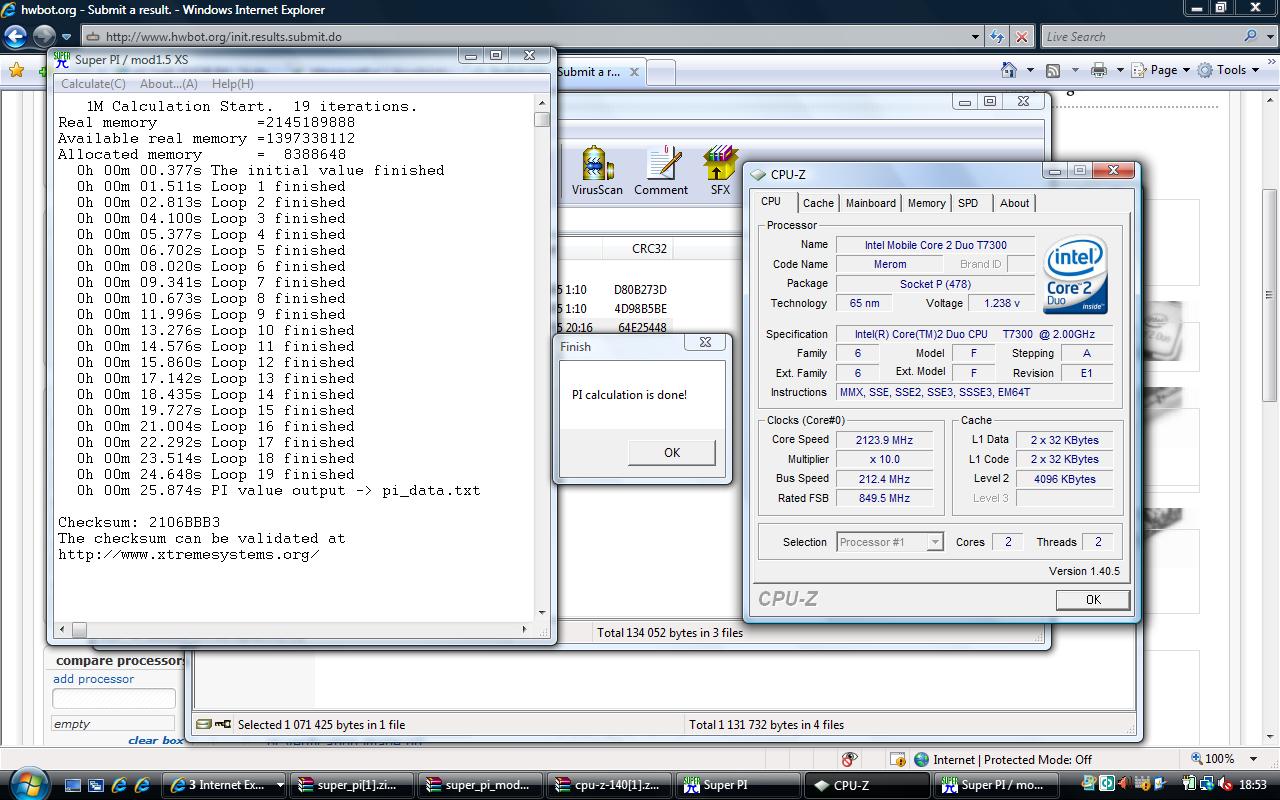Switch to super_pi_mod taskbar item
This screenshot has width=1280, height=800.
(x=481, y=785)
